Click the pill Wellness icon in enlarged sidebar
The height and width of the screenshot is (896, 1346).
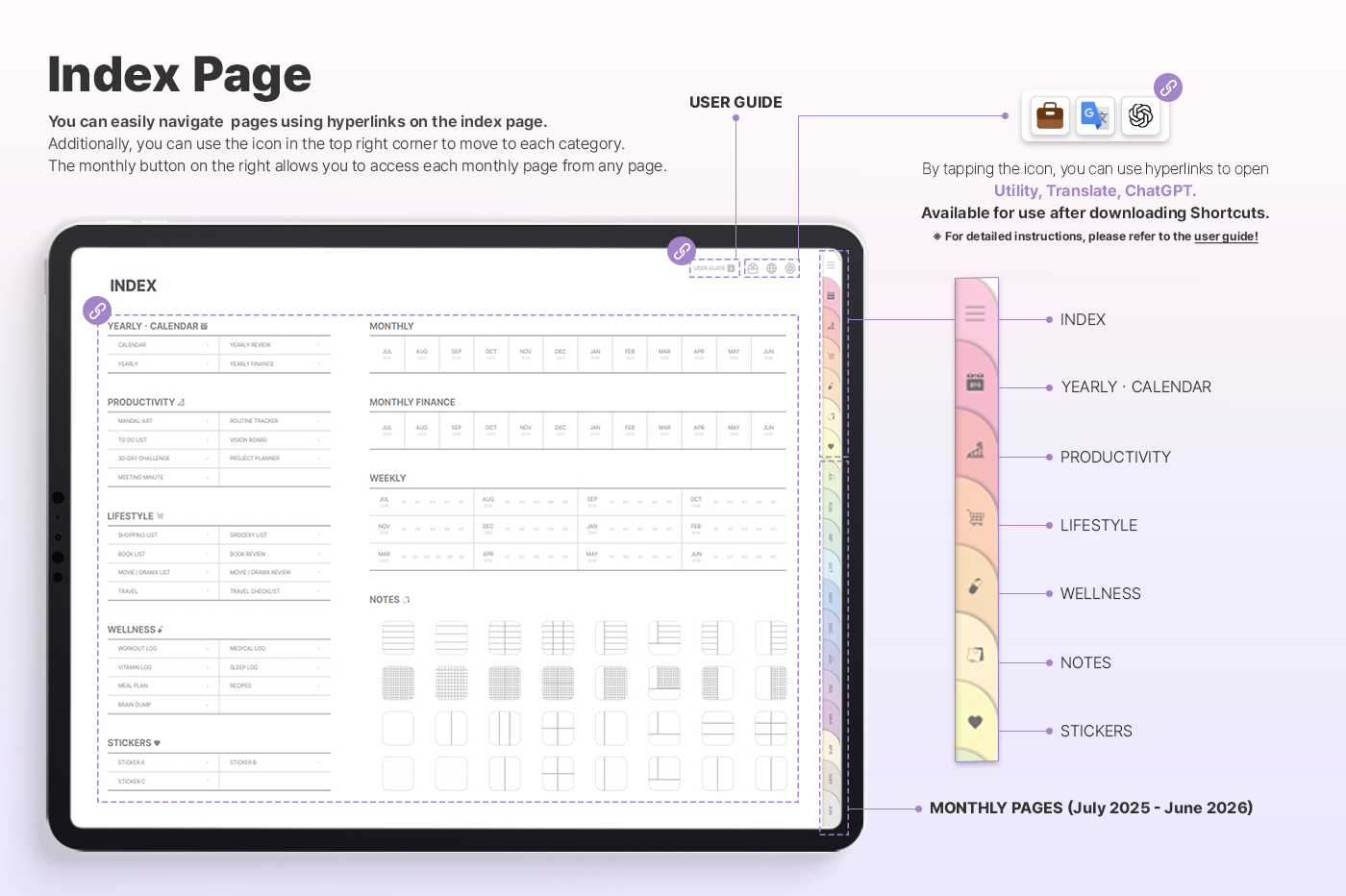pos(975,586)
